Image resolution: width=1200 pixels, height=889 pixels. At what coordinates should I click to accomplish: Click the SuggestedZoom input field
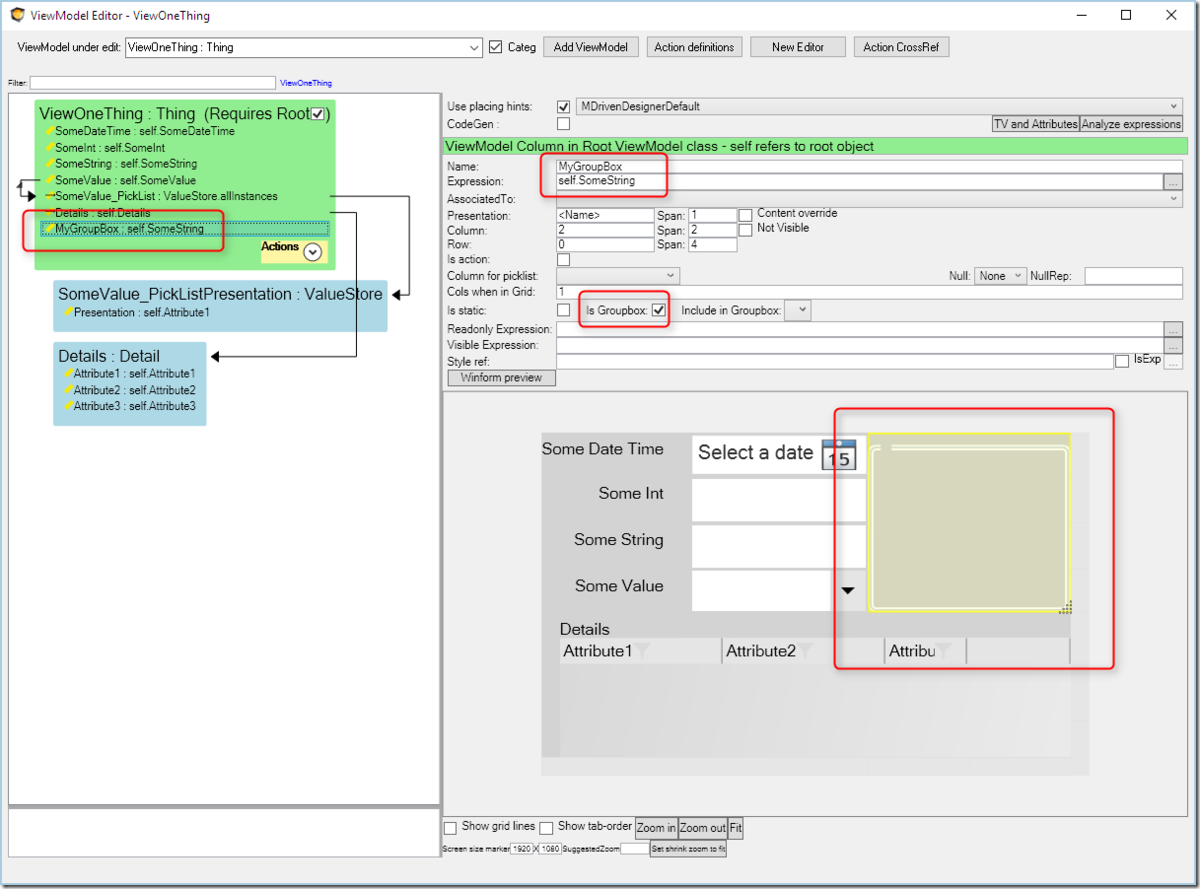pos(634,849)
